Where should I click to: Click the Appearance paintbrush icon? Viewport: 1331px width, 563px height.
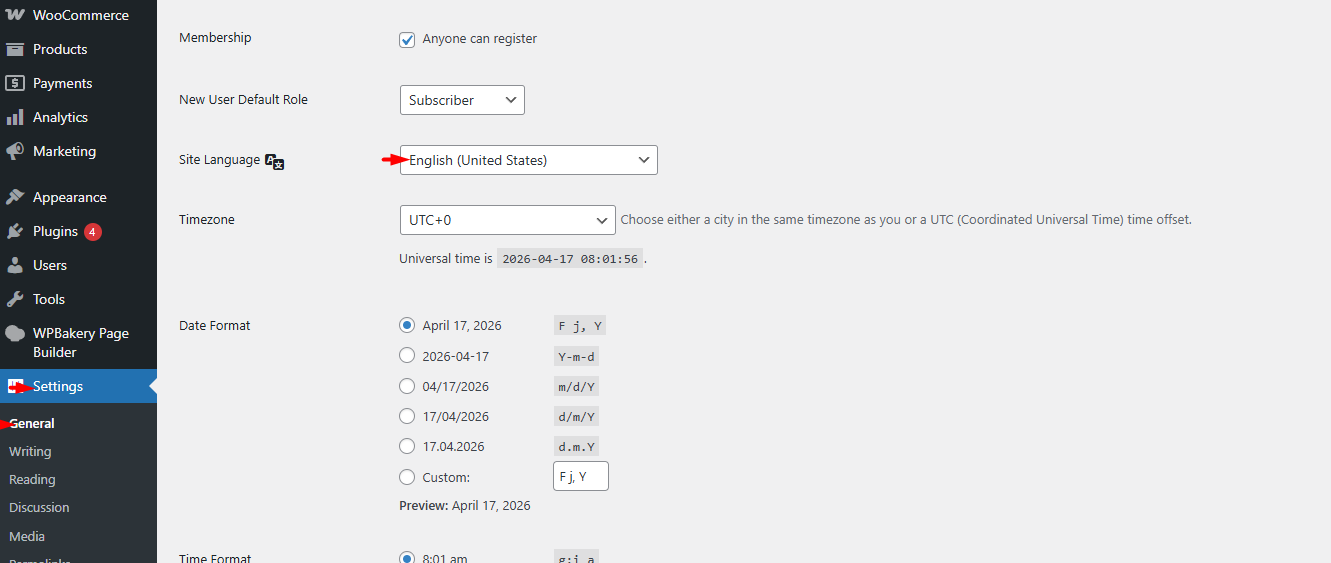click(15, 197)
